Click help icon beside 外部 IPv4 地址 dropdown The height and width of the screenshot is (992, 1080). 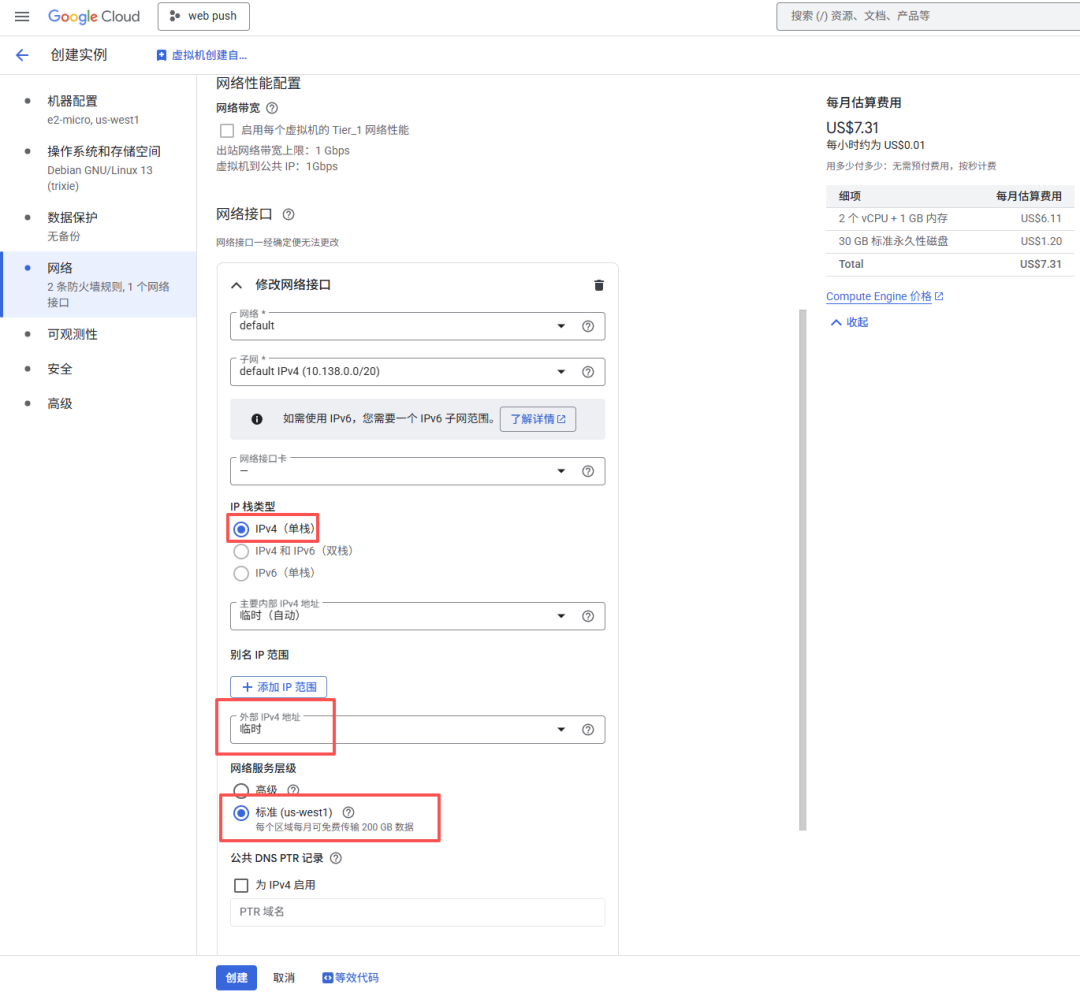[x=588, y=730]
